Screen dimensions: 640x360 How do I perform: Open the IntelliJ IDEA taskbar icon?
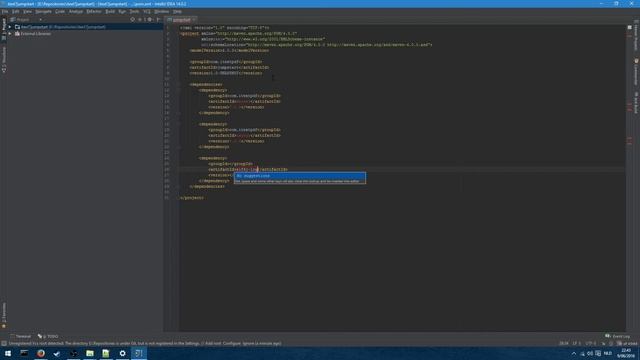click(139, 353)
